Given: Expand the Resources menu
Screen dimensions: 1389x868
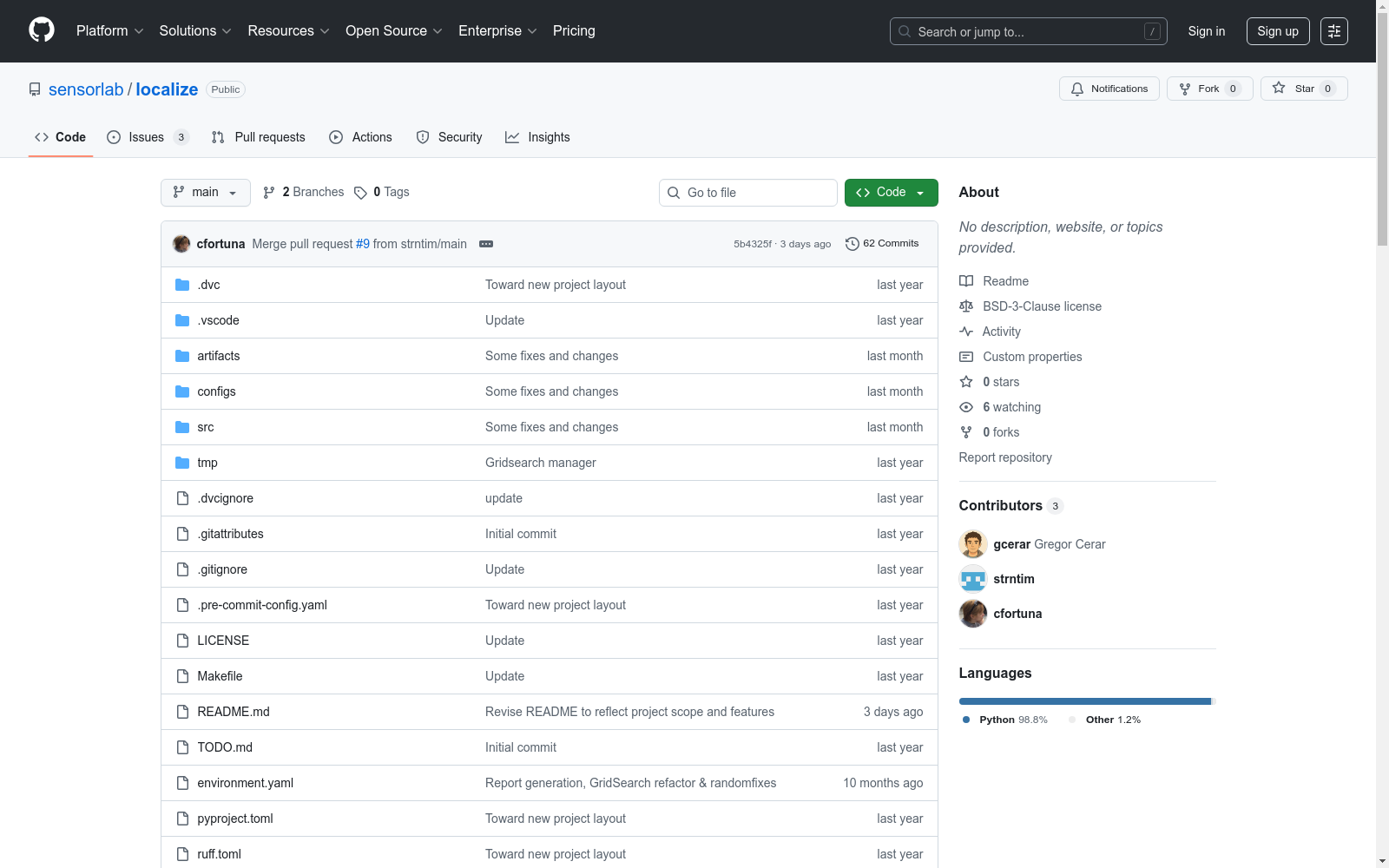Looking at the screenshot, I should pos(288,31).
